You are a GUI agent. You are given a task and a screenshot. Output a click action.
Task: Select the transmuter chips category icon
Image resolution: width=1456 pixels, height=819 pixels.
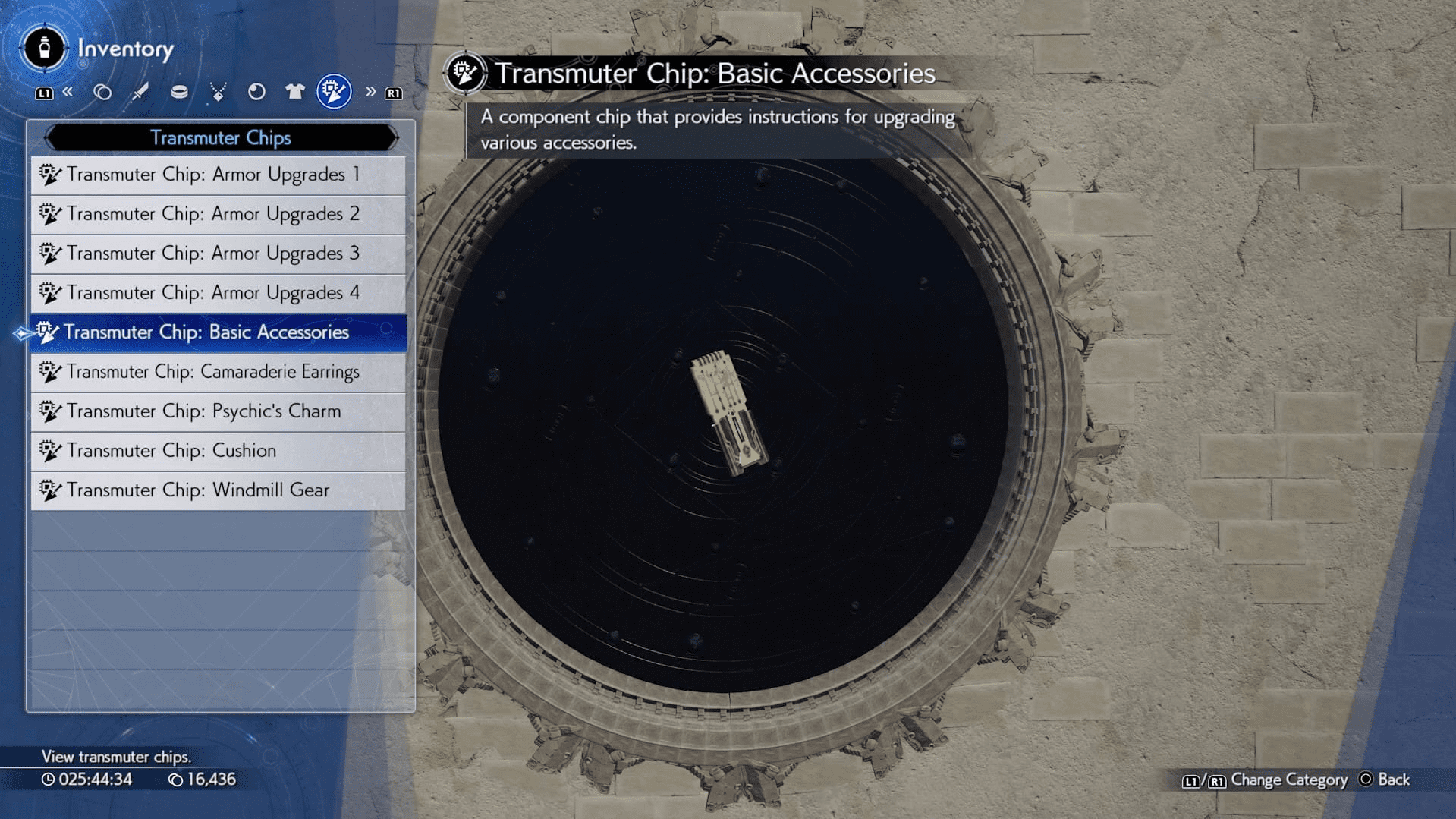(x=334, y=92)
